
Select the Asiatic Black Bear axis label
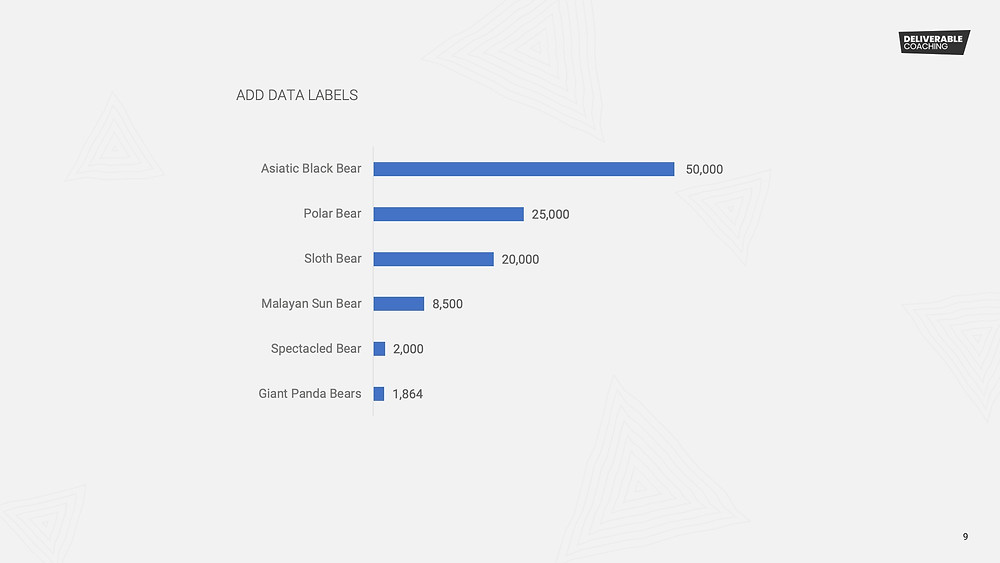pos(311,168)
